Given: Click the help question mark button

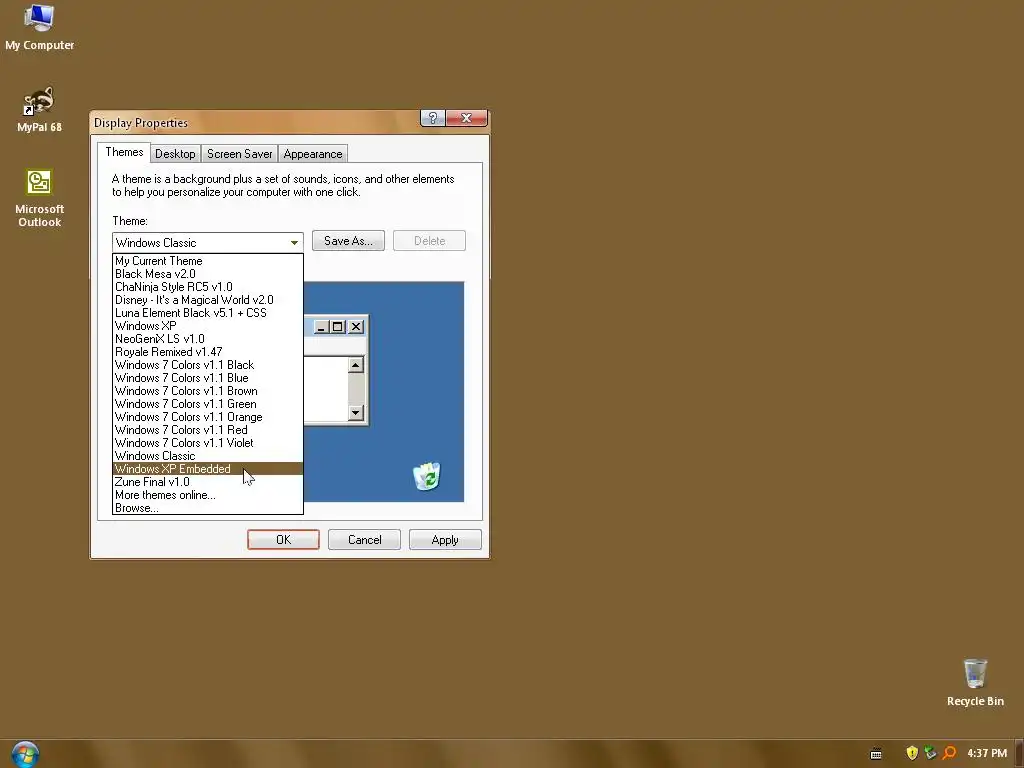Looking at the screenshot, I should tap(432, 118).
